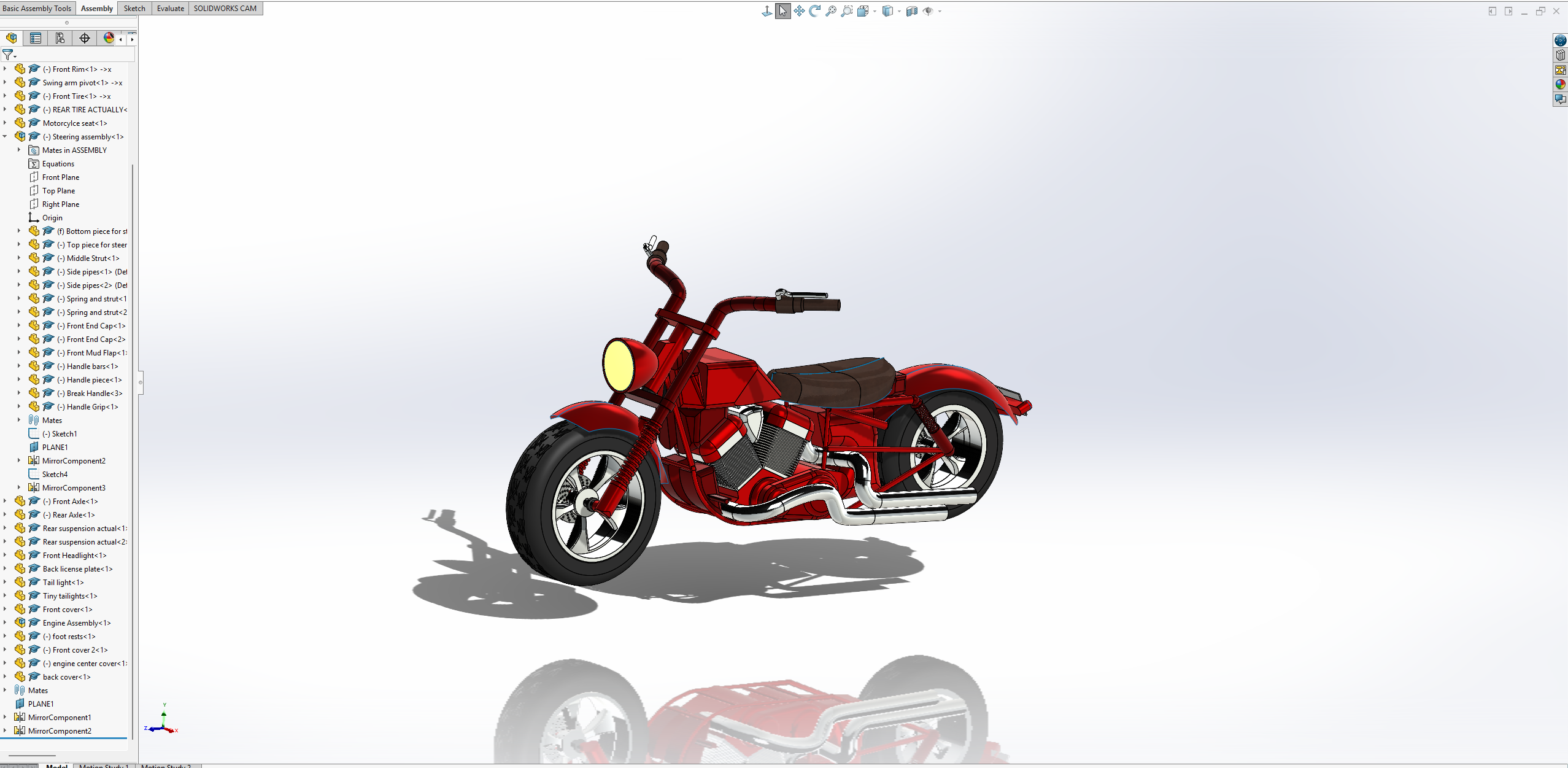Screen dimensions: 1568x768
Task: Expand the Handle bars<1> component
Action: coord(19,366)
